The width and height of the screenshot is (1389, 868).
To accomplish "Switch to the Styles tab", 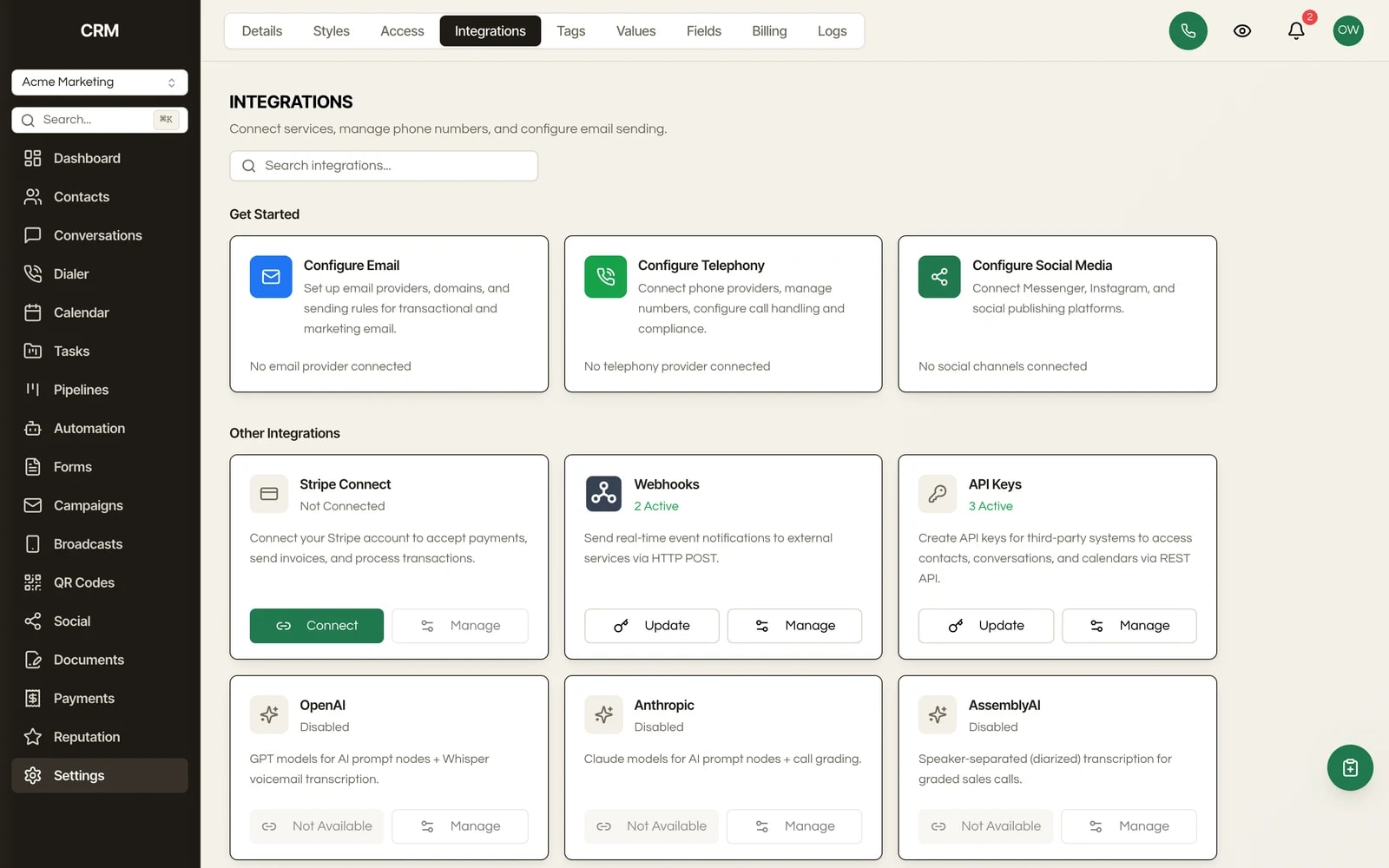I will (332, 31).
